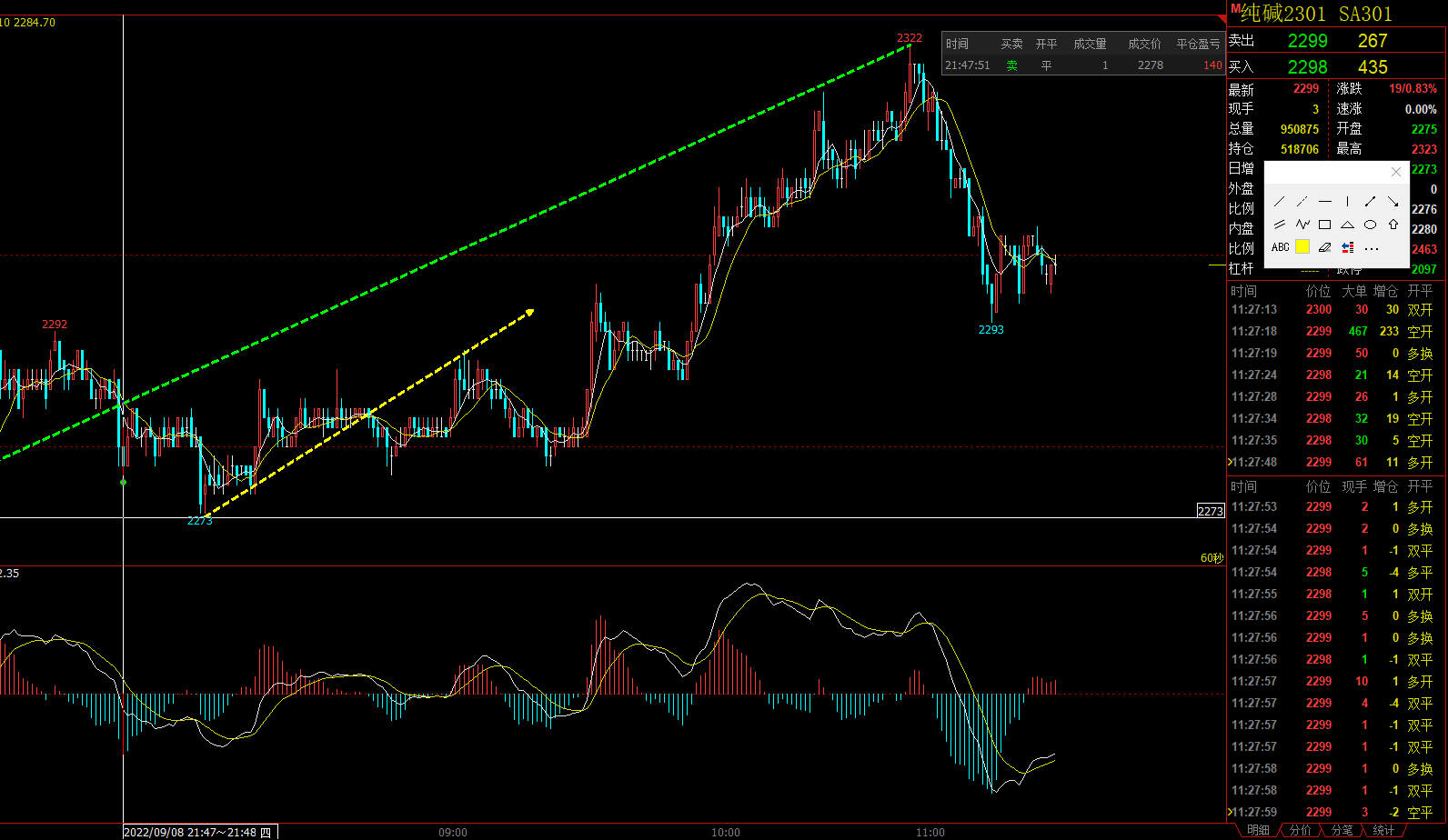Switch to the 分价 tab

(1301, 831)
